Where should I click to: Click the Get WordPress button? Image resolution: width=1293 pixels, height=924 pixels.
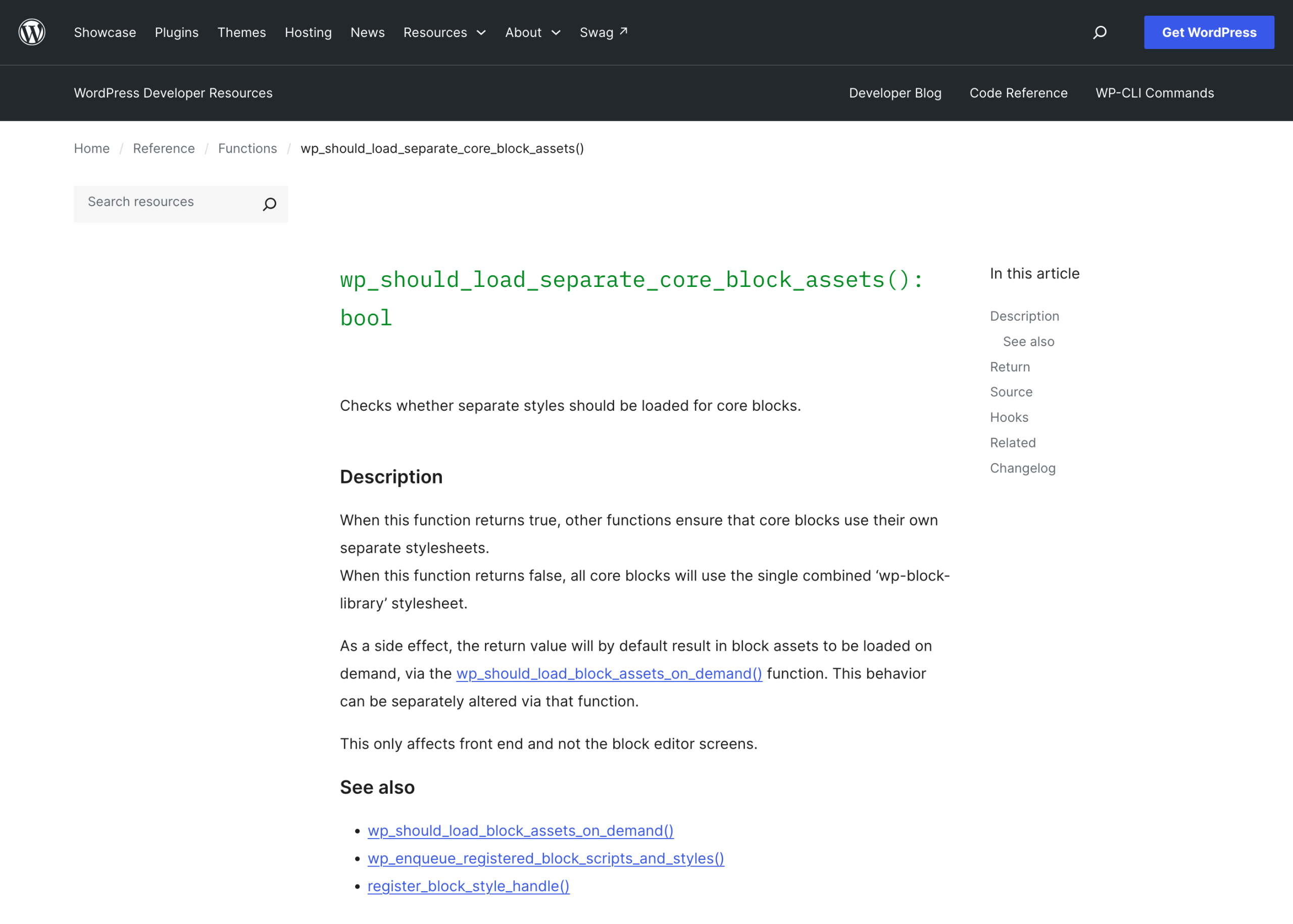pyautogui.click(x=1209, y=32)
